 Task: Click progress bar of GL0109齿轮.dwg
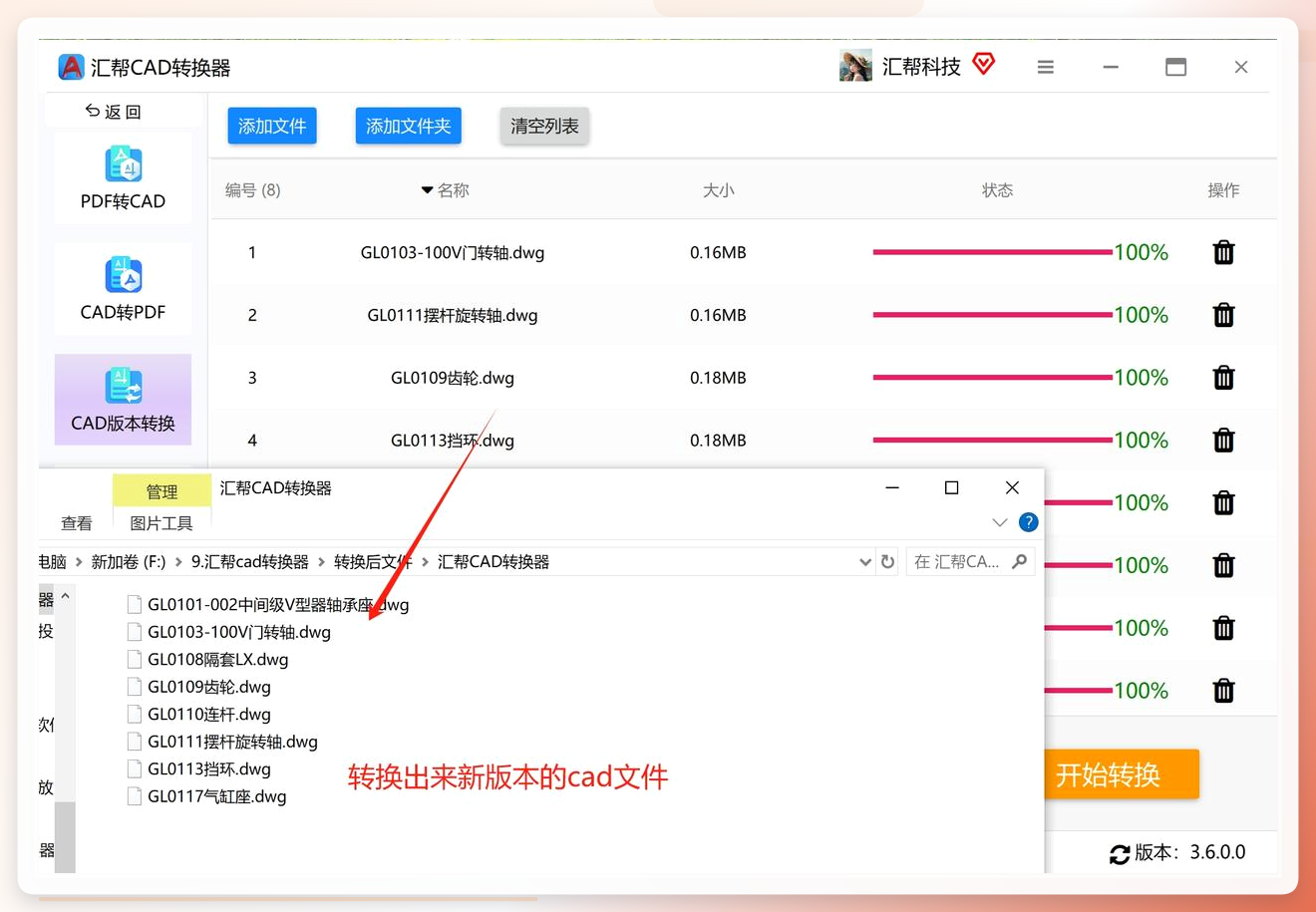pyautogui.click(x=992, y=378)
